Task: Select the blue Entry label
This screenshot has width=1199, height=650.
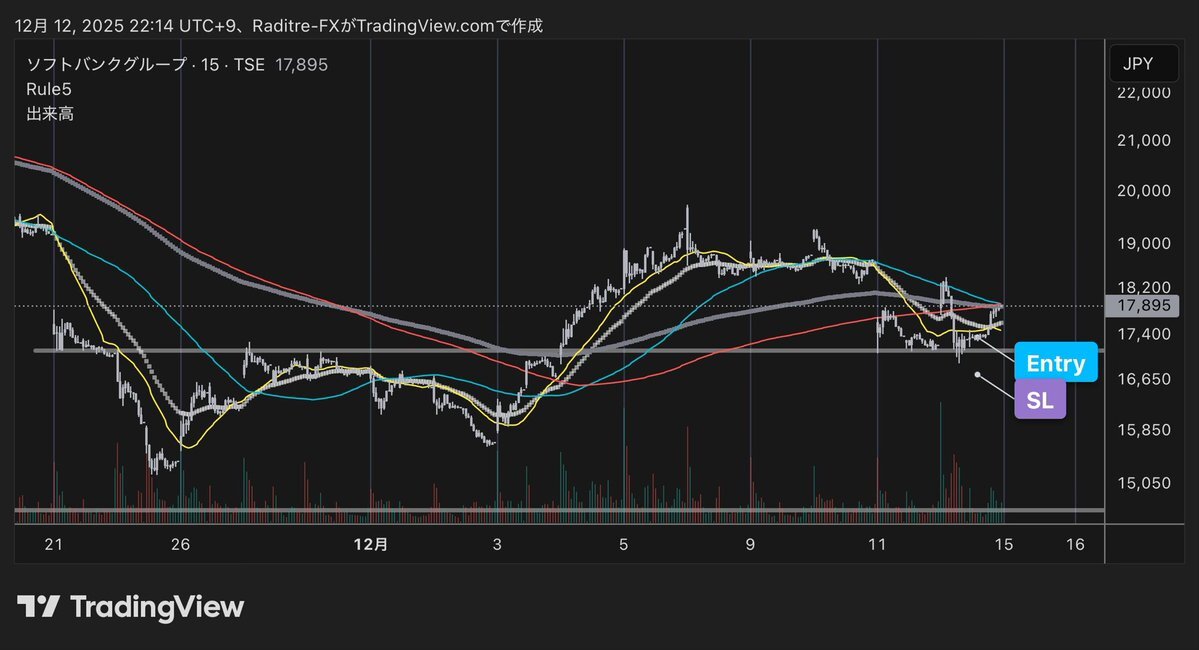Action: click(1055, 363)
